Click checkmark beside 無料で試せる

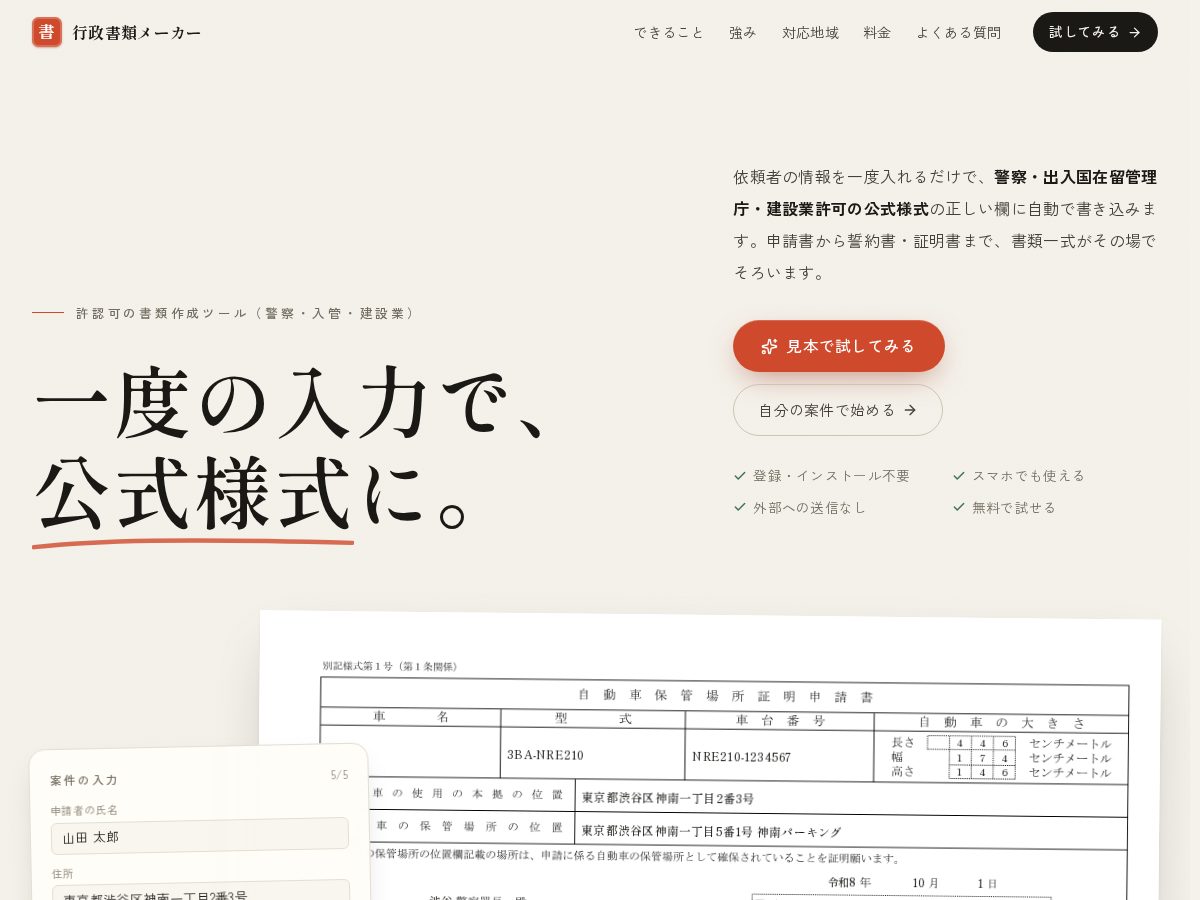click(x=959, y=507)
